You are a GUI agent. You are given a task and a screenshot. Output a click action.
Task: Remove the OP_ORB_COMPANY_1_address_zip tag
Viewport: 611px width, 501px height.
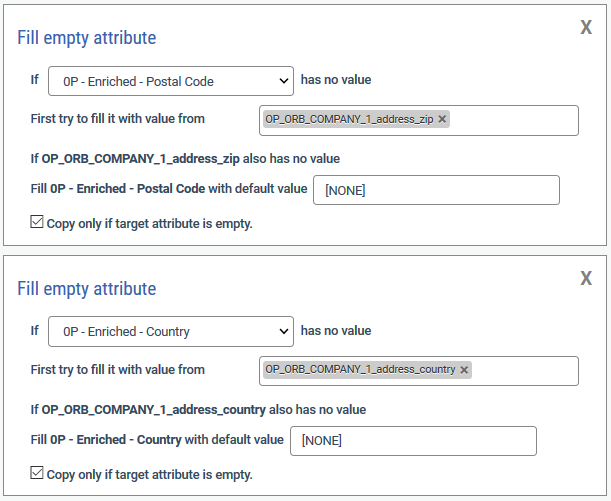tap(442, 119)
